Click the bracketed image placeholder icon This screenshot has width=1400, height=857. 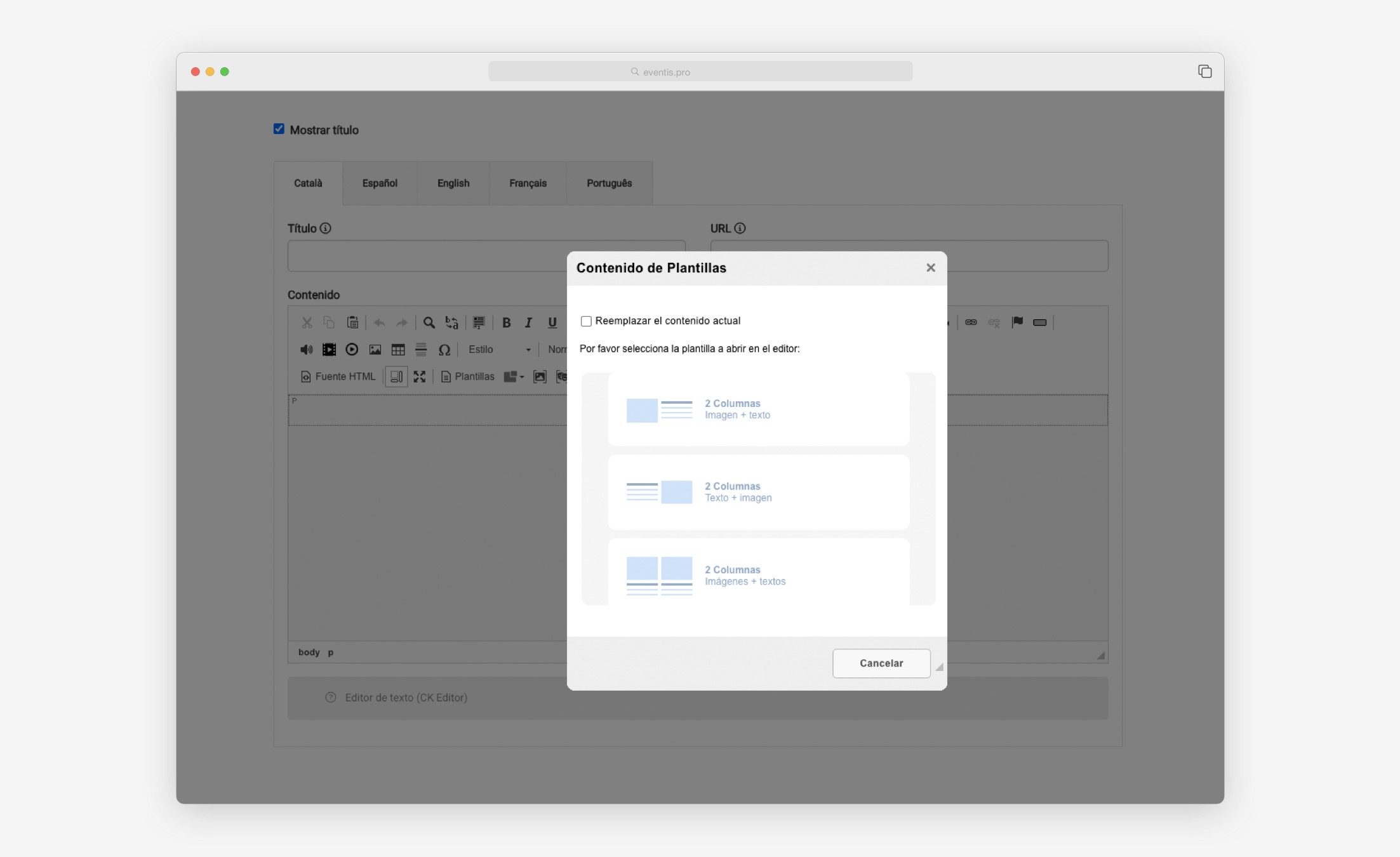[x=540, y=376]
